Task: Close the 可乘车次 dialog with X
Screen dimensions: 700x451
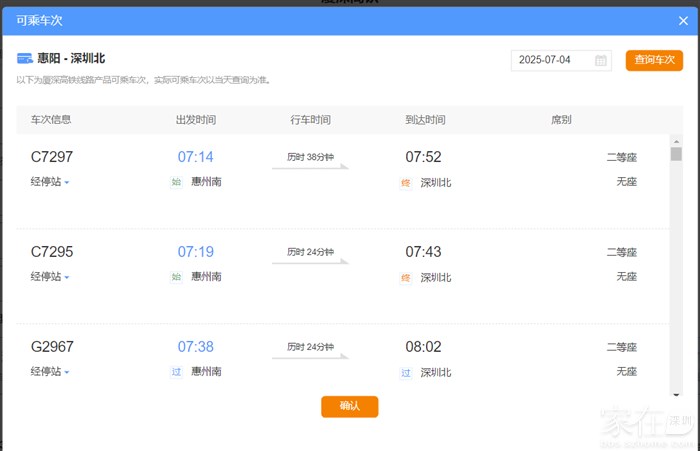Action: pos(683,20)
